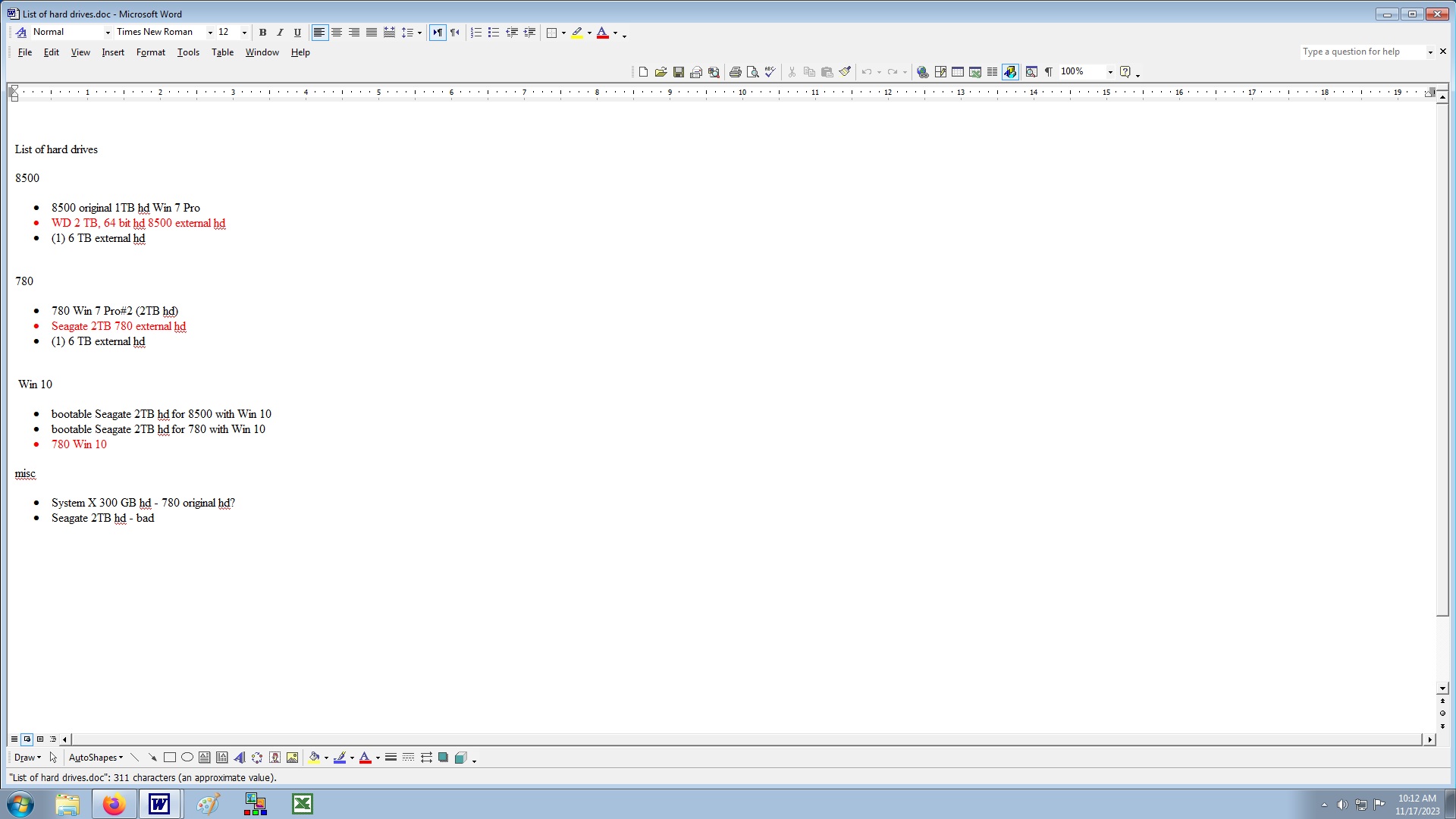Click the Increase Indent icon
Image resolution: width=1456 pixels, height=819 pixels.
click(529, 33)
